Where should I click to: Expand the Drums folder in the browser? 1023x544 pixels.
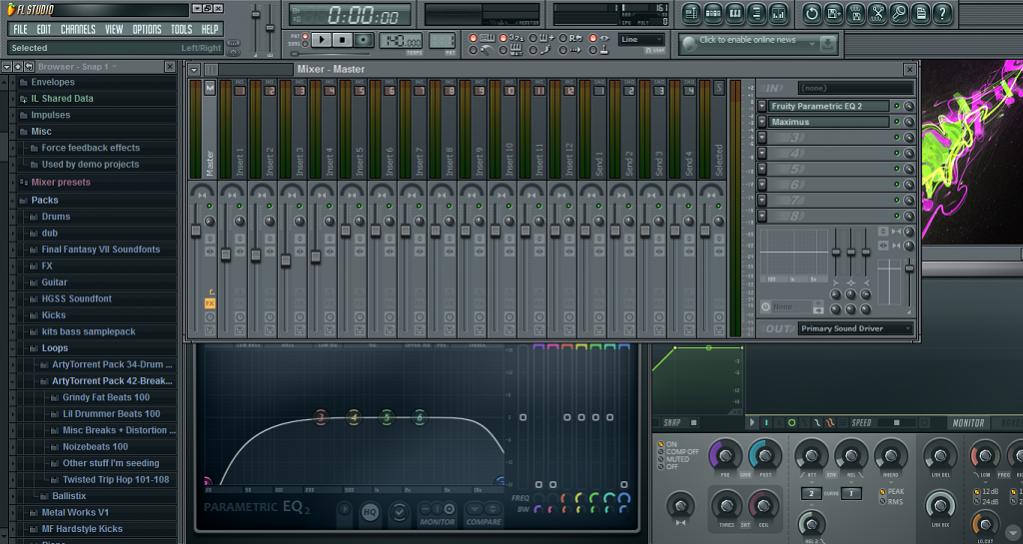pyautogui.click(x=56, y=216)
